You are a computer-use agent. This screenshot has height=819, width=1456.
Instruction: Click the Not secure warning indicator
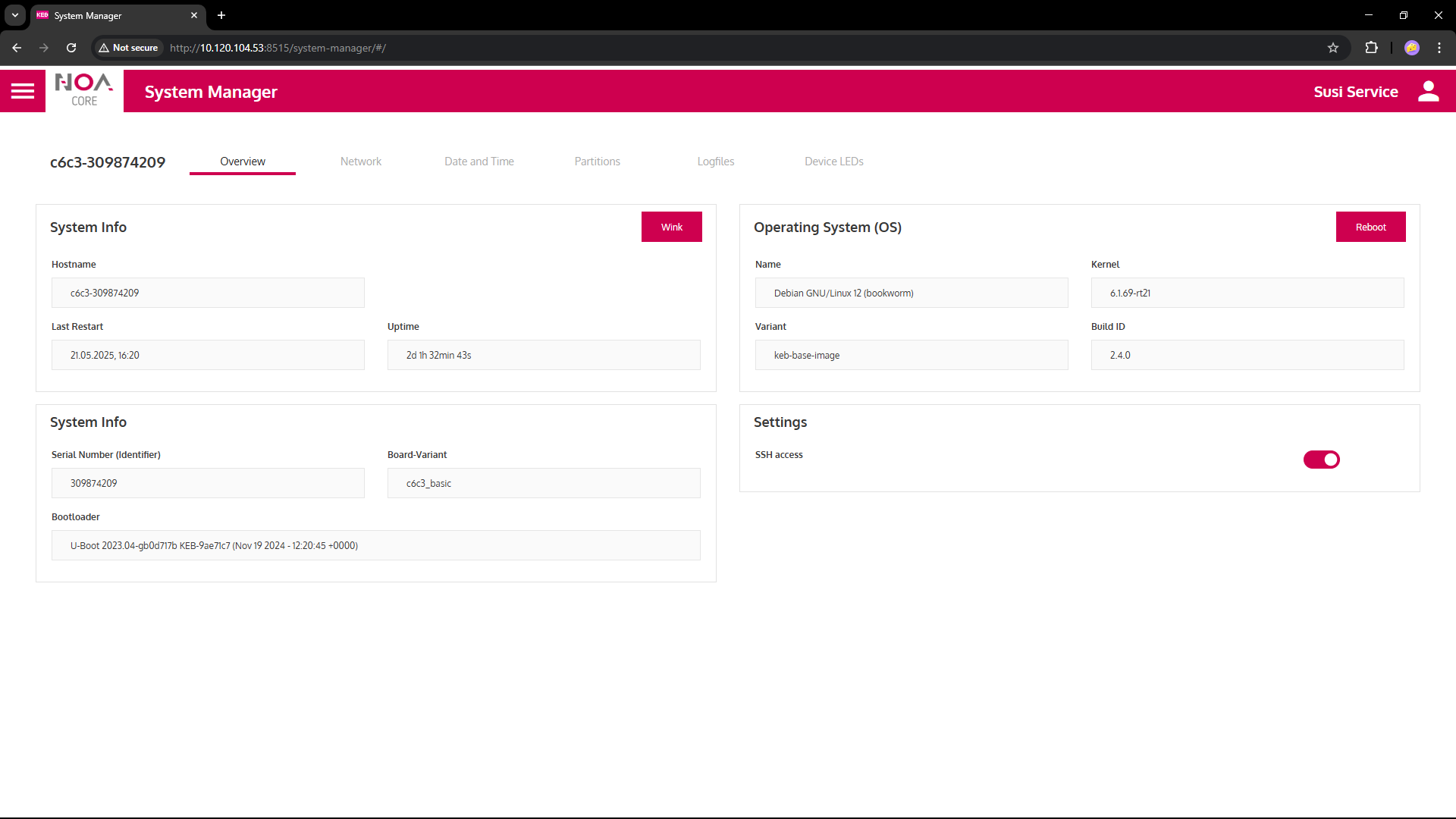(x=127, y=48)
